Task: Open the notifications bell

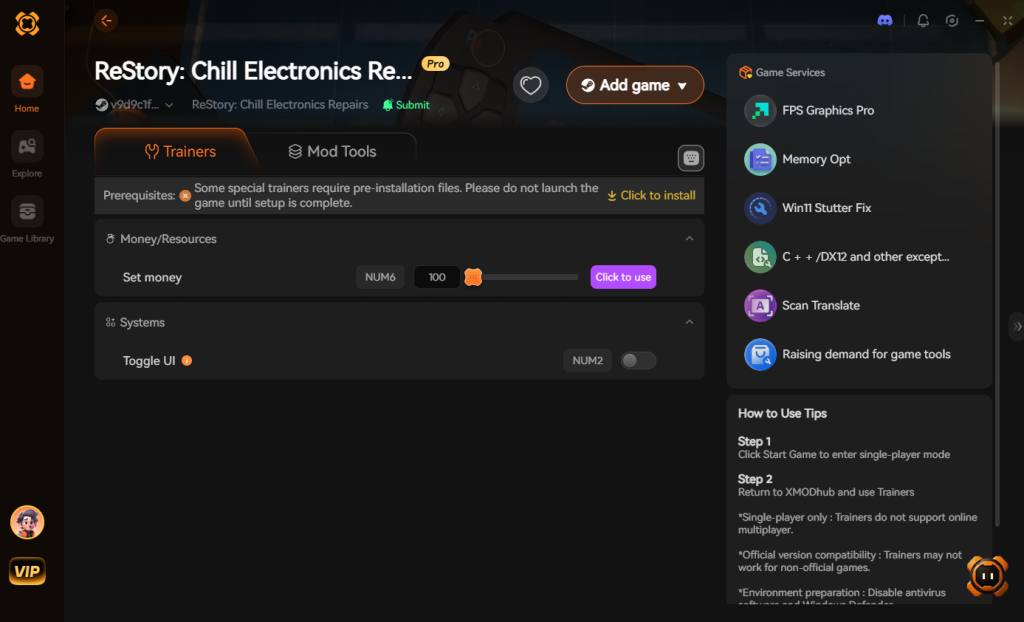Action: 923,21
